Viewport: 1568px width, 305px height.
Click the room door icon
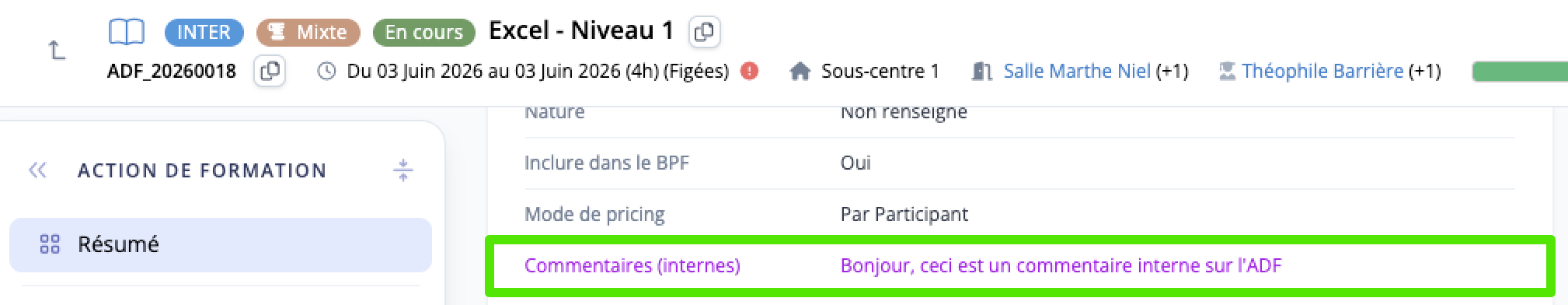[x=982, y=72]
